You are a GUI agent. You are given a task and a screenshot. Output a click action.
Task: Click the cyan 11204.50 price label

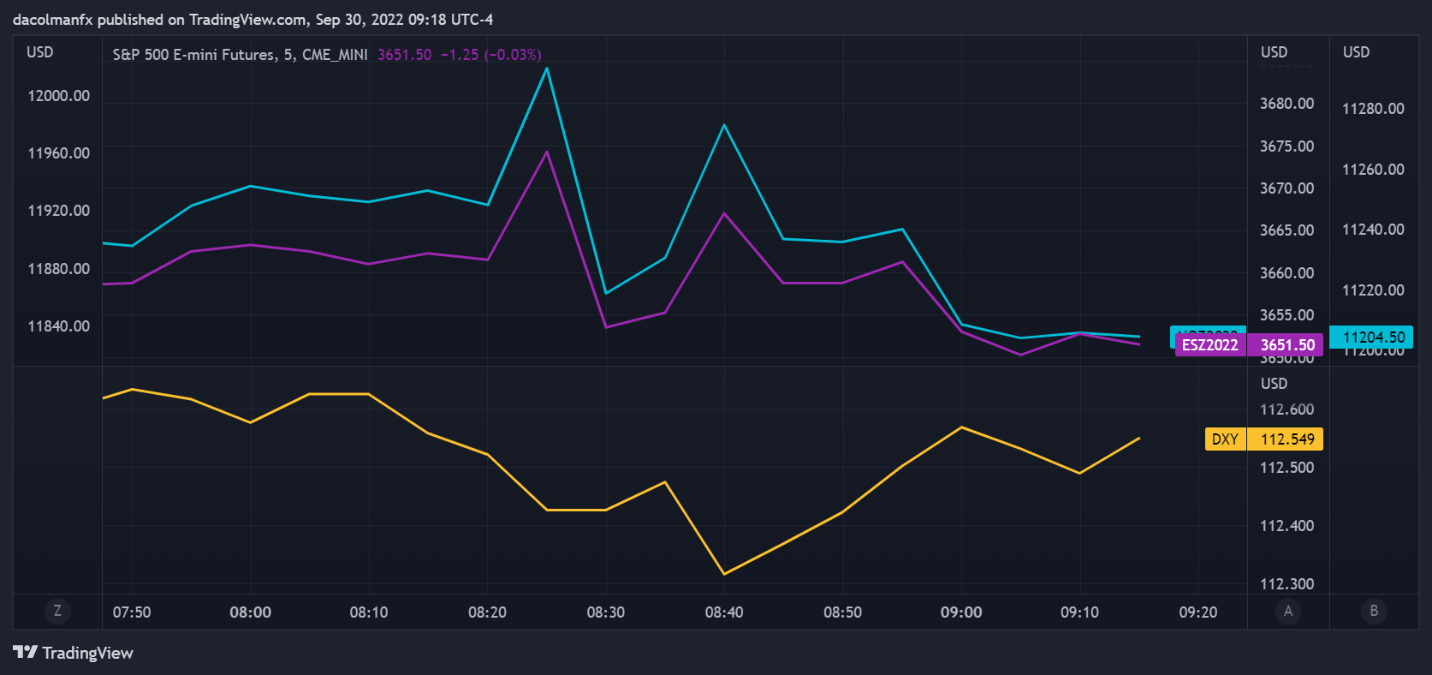click(1371, 337)
